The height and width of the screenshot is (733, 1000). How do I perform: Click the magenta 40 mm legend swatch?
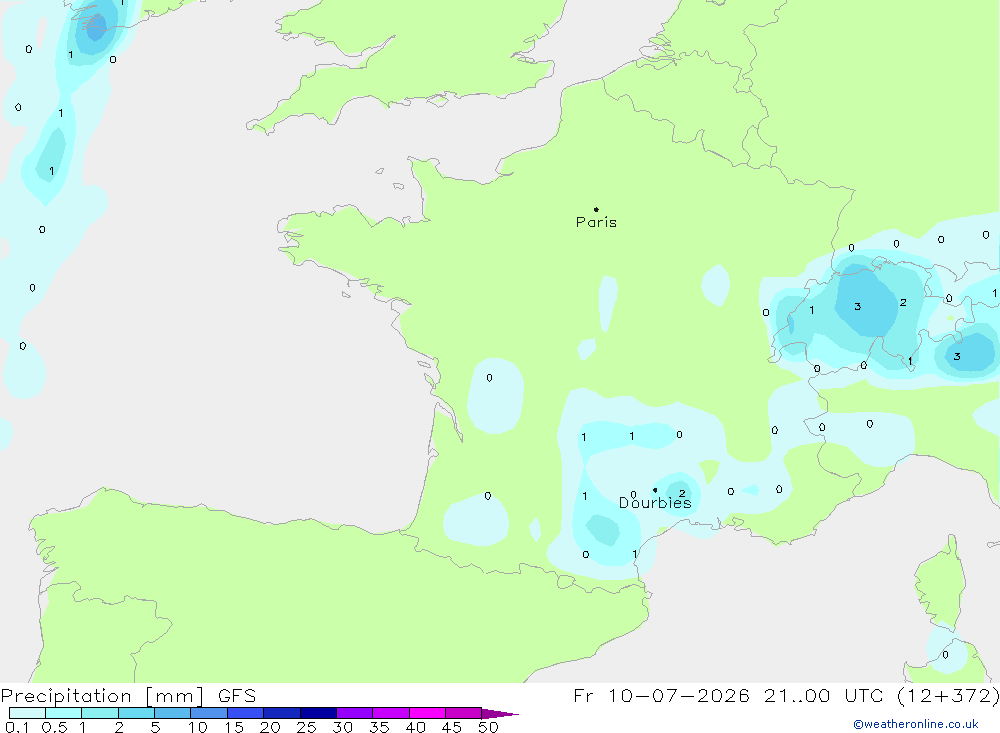click(x=427, y=713)
